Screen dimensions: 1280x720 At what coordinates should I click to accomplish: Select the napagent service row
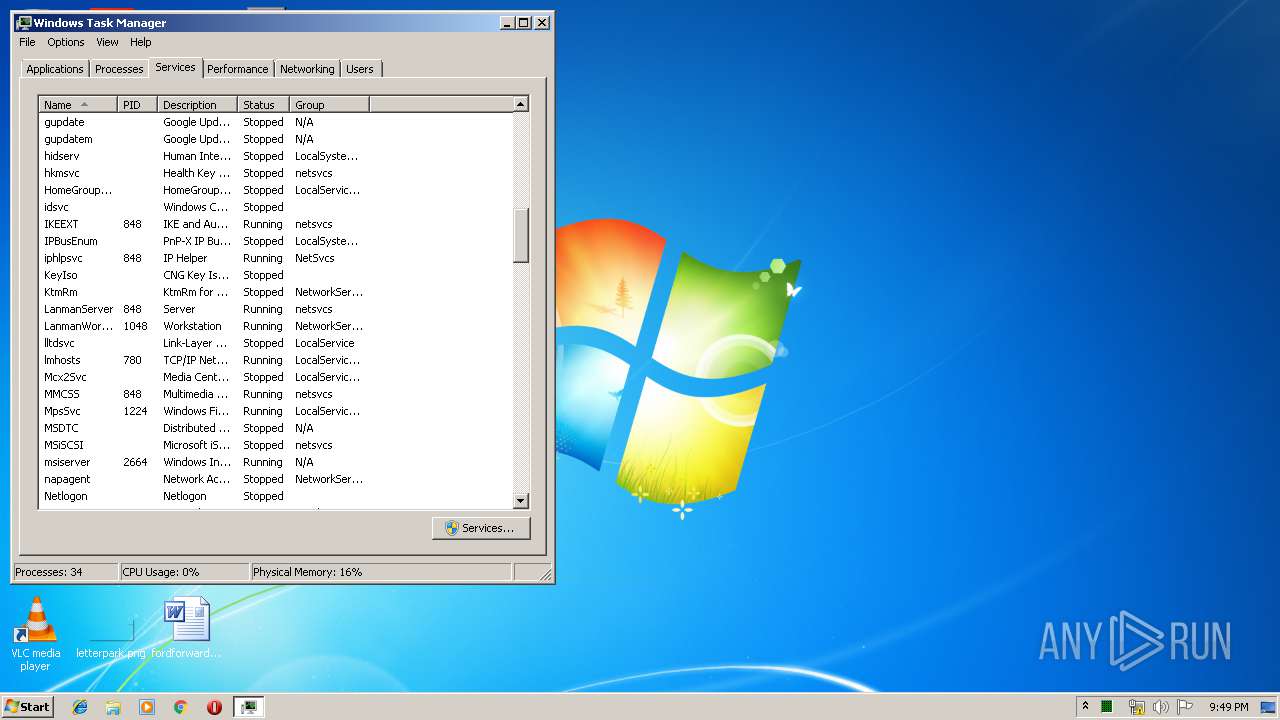tap(275, 479)
